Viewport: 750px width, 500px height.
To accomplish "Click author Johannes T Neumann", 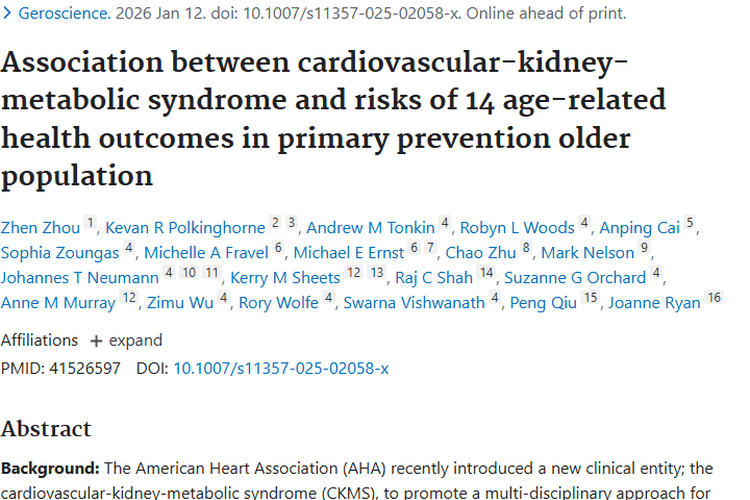I will (80, 278).
